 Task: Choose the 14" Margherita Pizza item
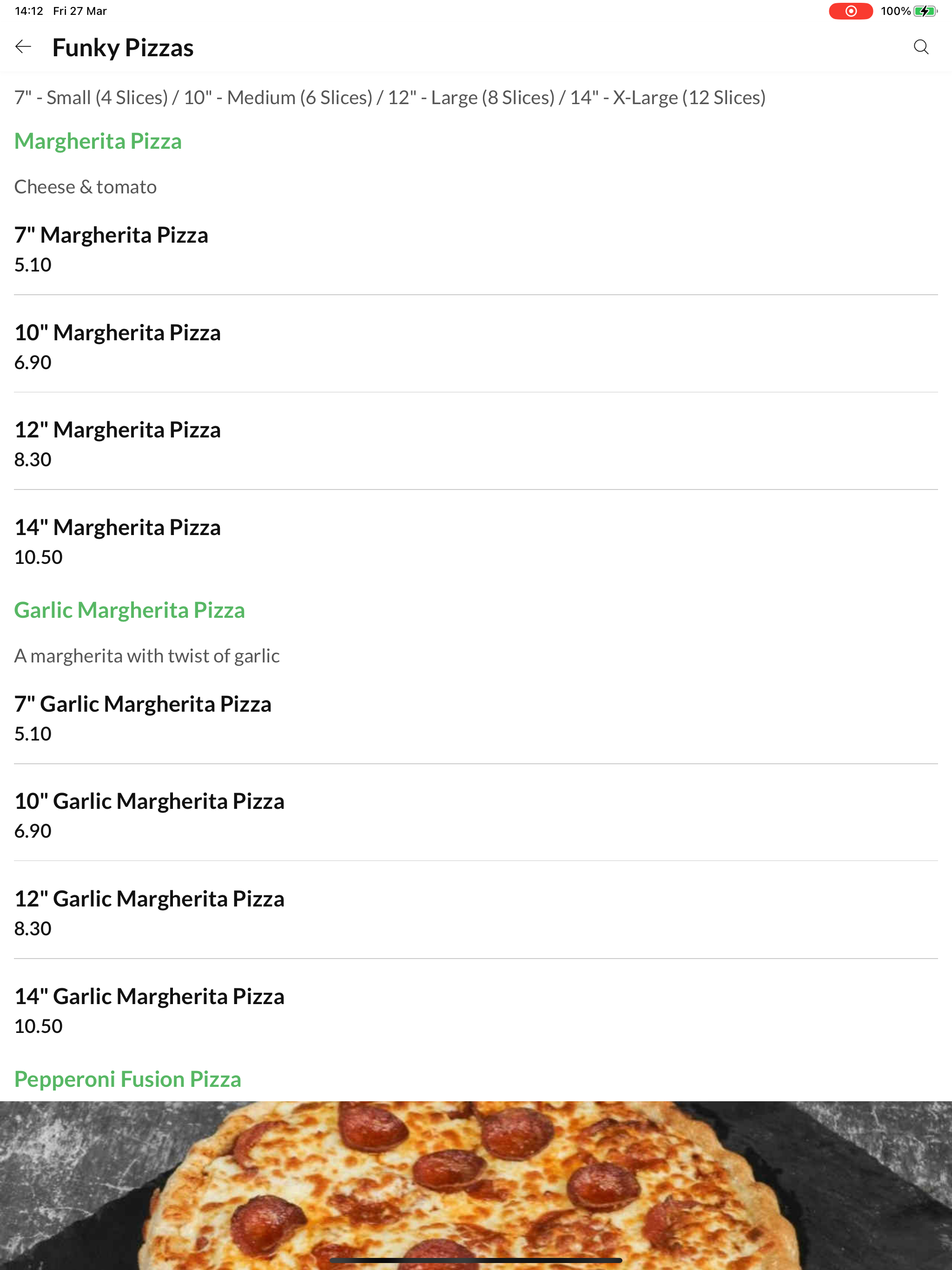[x=476, y=541]
